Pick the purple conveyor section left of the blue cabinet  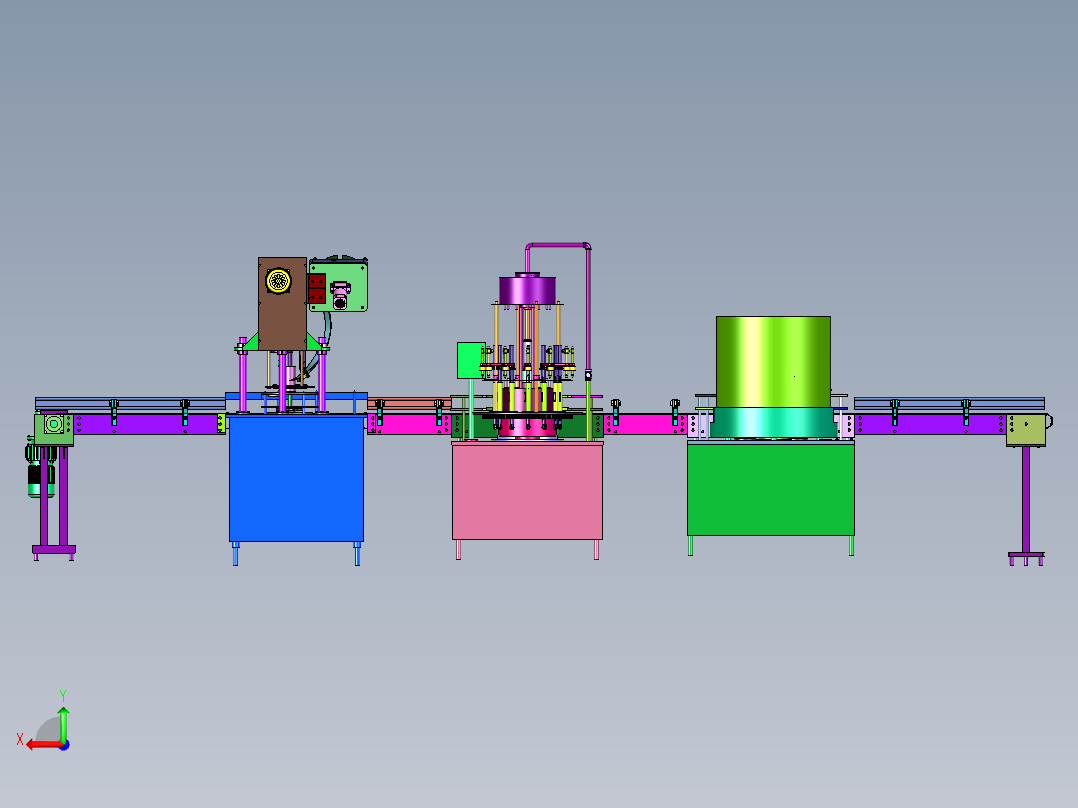[148, 424]
